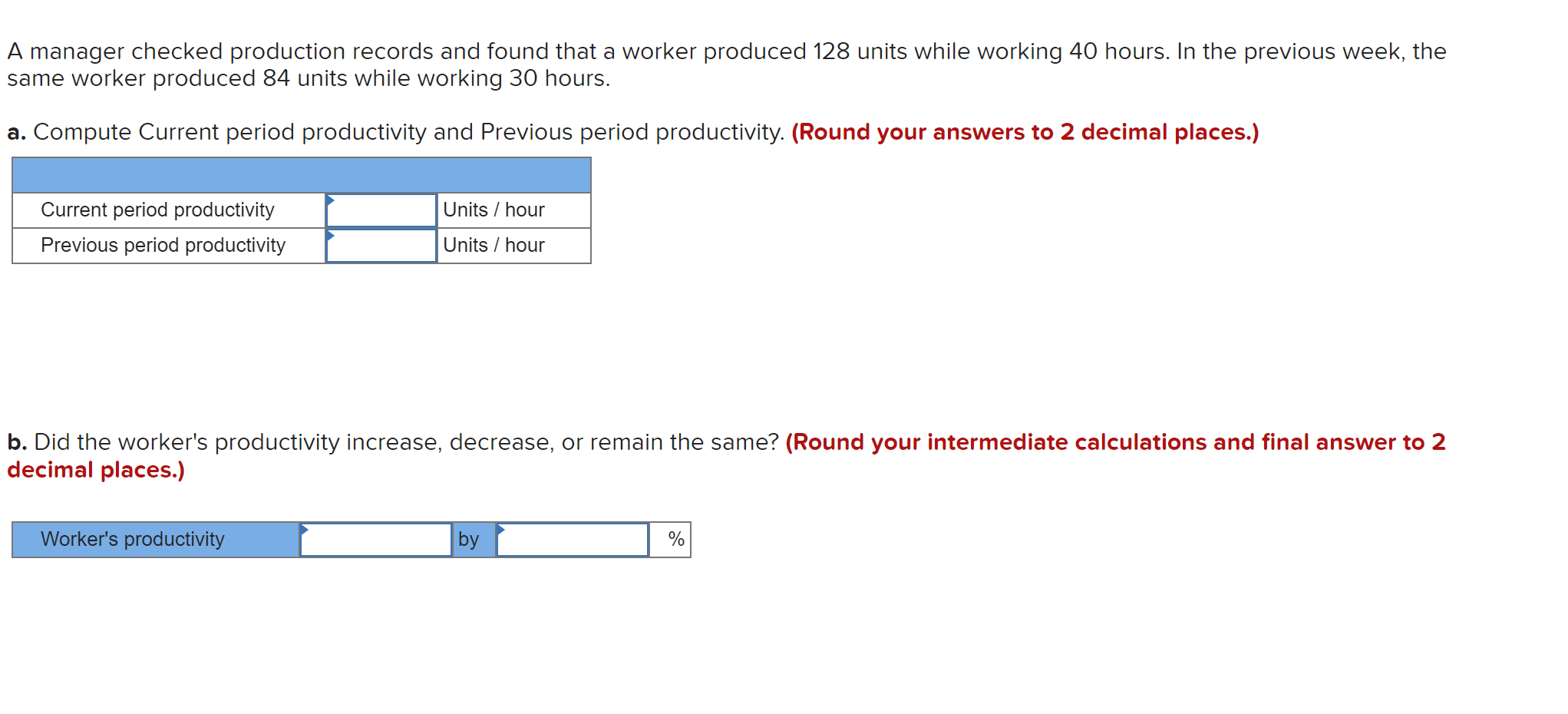The image size is (1568, 714).
Task: Click the percentage input field before % sign
Action: pyautogui.click(x=573, y=540)
